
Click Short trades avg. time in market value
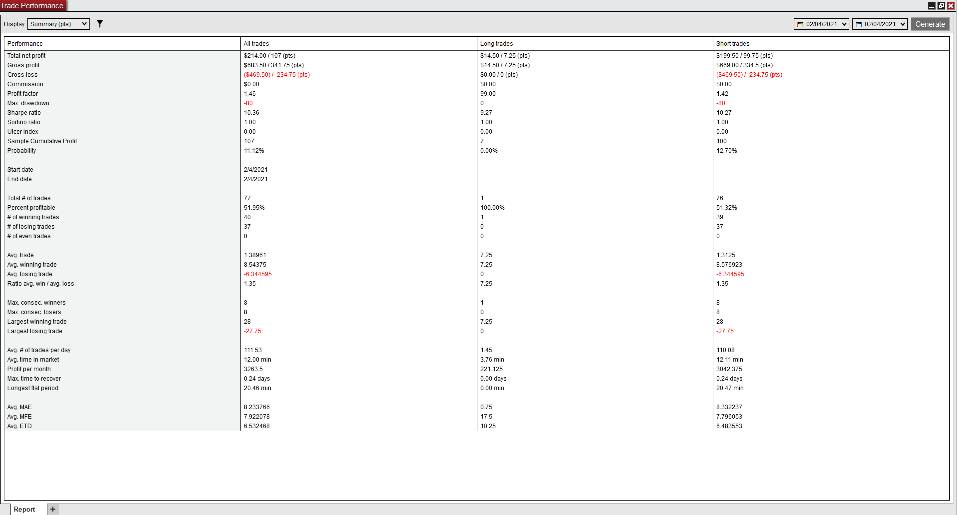click(730, 359)
